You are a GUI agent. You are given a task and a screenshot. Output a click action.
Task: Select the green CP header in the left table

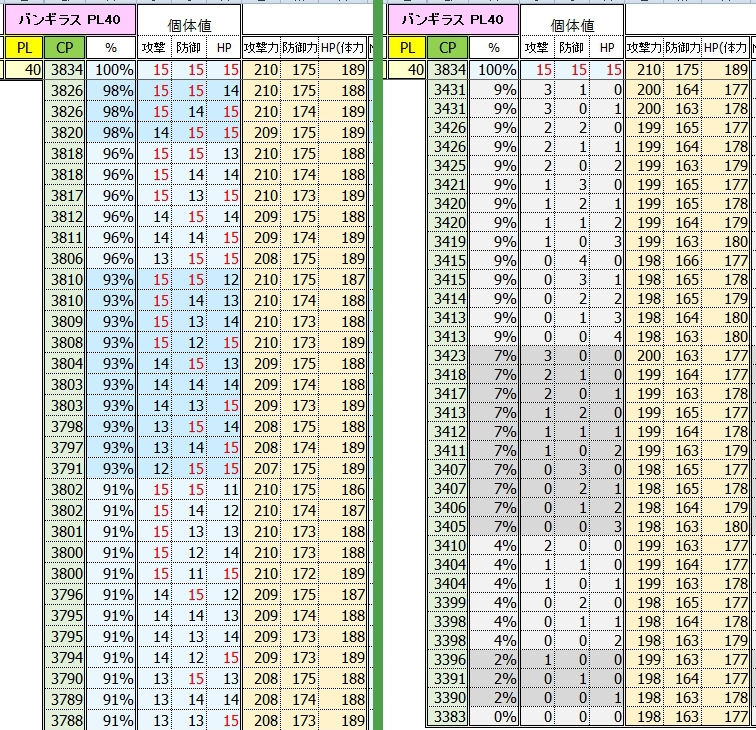[x=65, y=47]
